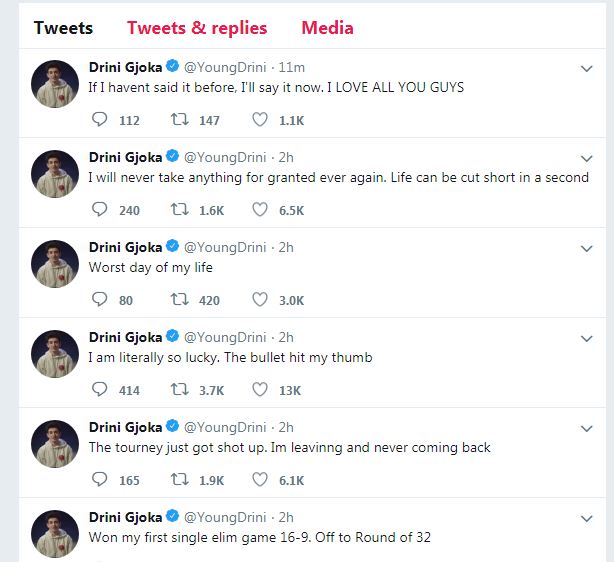The image size is (614, 562).
Task: Click the profile picture beside "Worst day of my life"
Action: click(x=55, y=265)
